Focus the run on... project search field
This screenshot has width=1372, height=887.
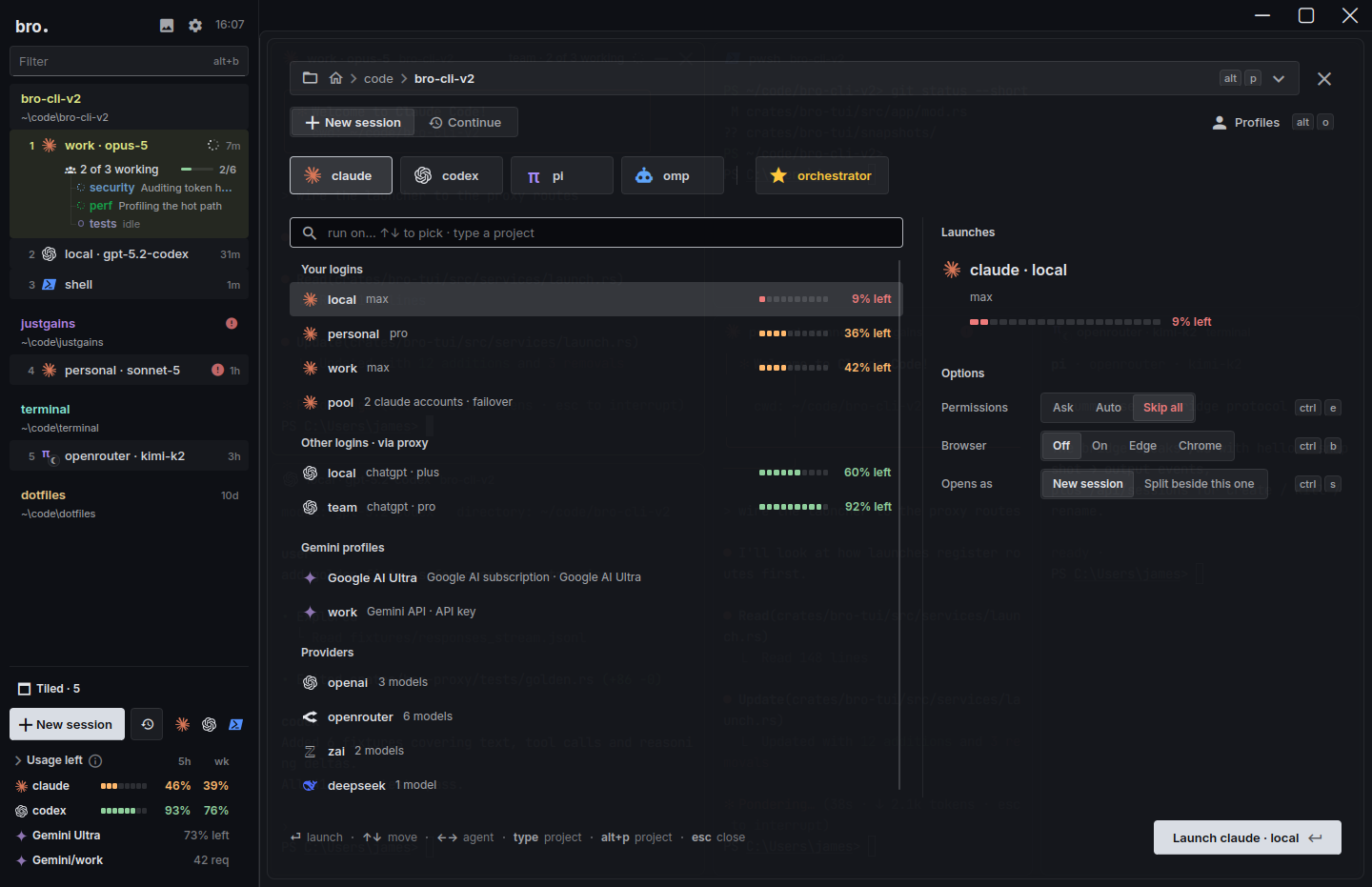click(596, 232)
